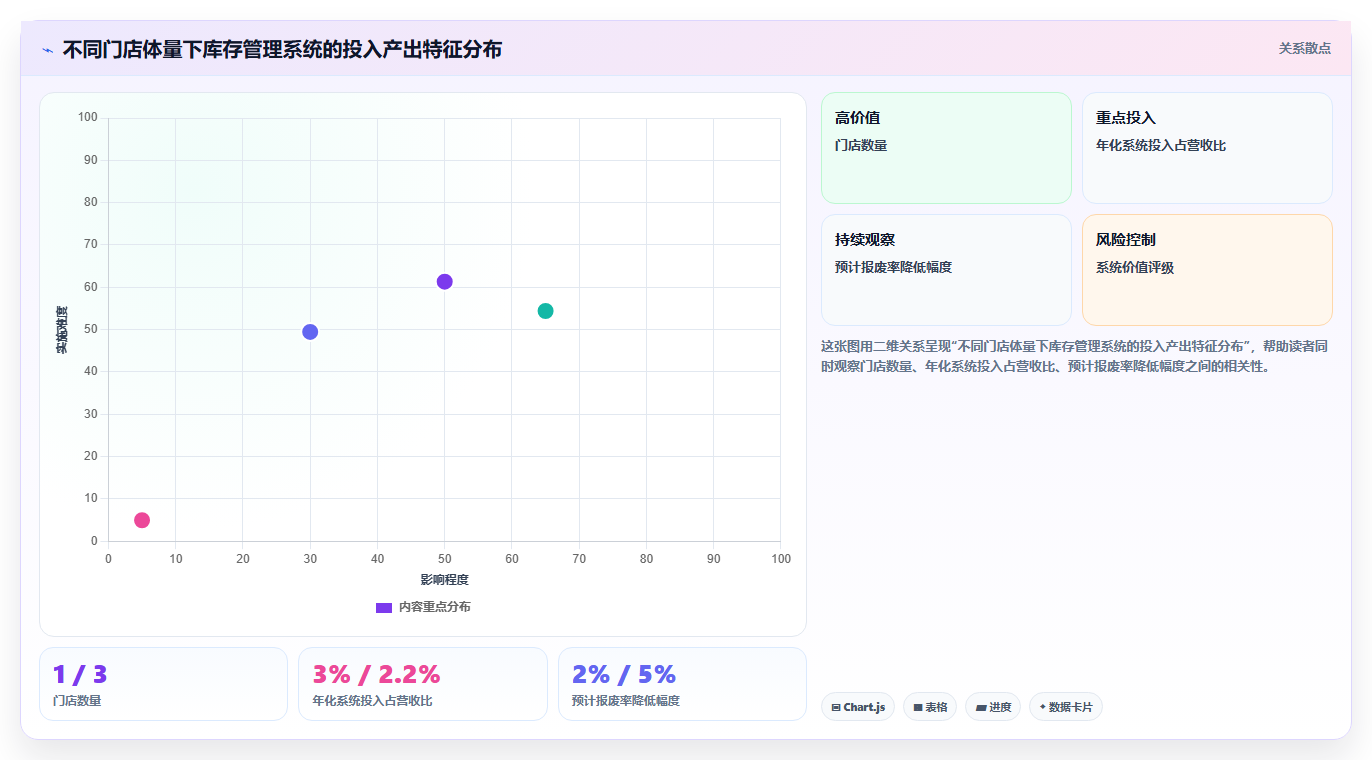Toggle the 内容重点分布 legend swatch
1372x760 pixels.
[384, 607]
